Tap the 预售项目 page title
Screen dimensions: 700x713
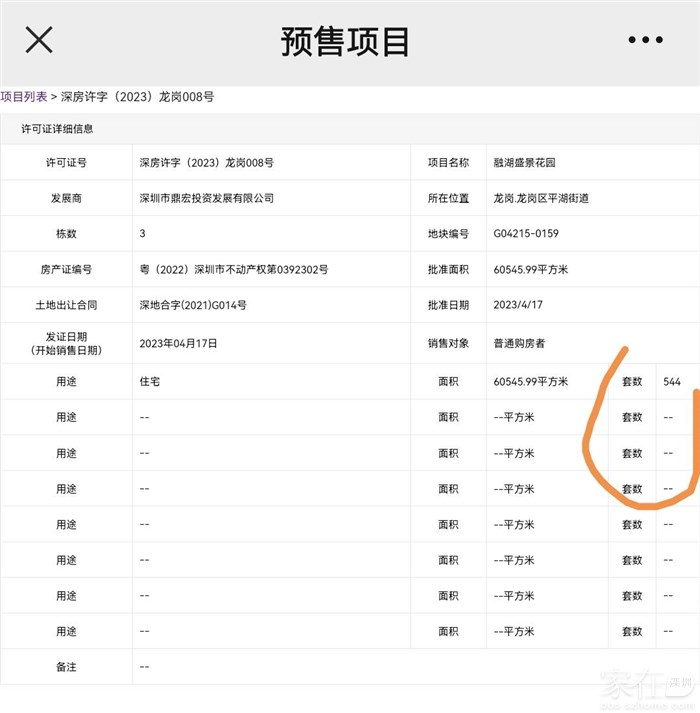[x=346, y=41]
